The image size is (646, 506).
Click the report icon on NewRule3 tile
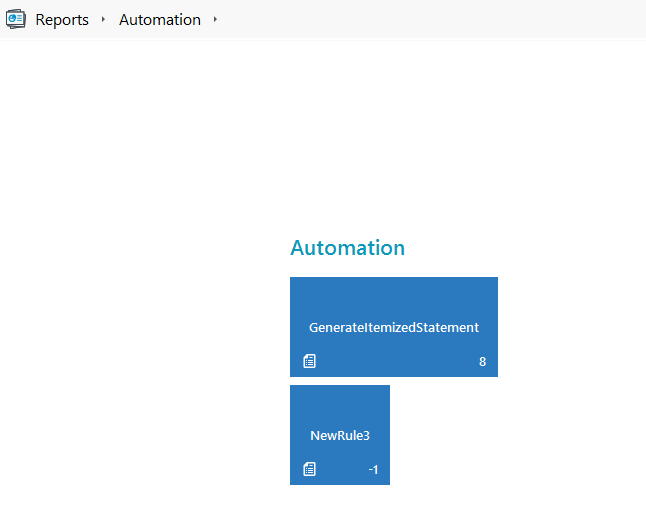(309, 469)
